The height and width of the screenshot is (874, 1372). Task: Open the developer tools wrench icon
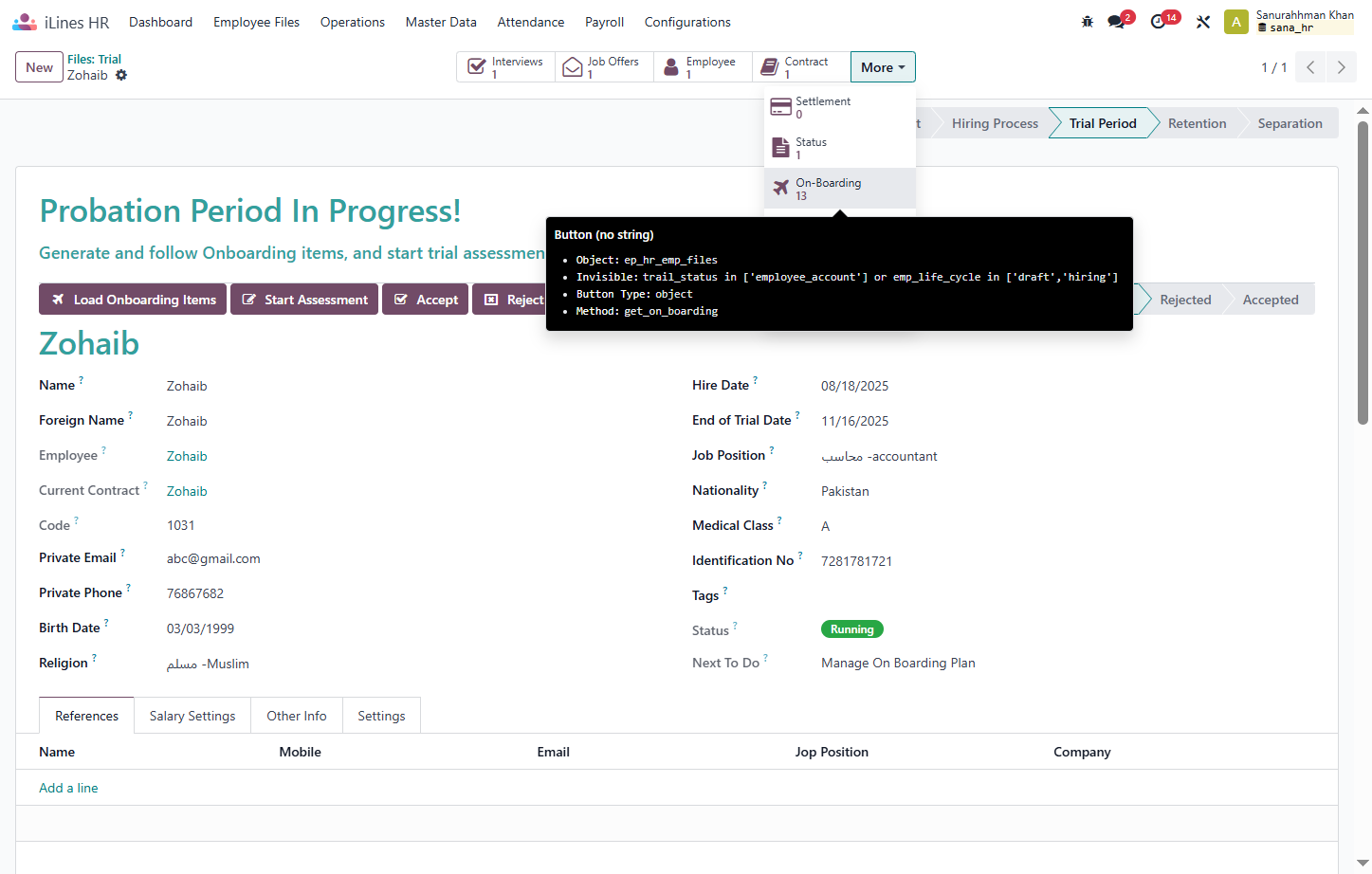(1203, 22)
